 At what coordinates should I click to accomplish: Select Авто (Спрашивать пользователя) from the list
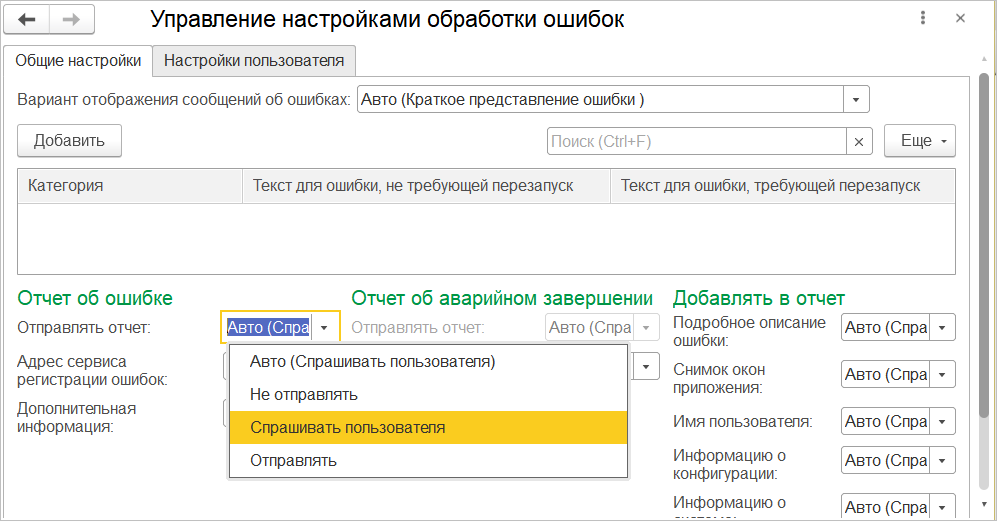point(372,361)
